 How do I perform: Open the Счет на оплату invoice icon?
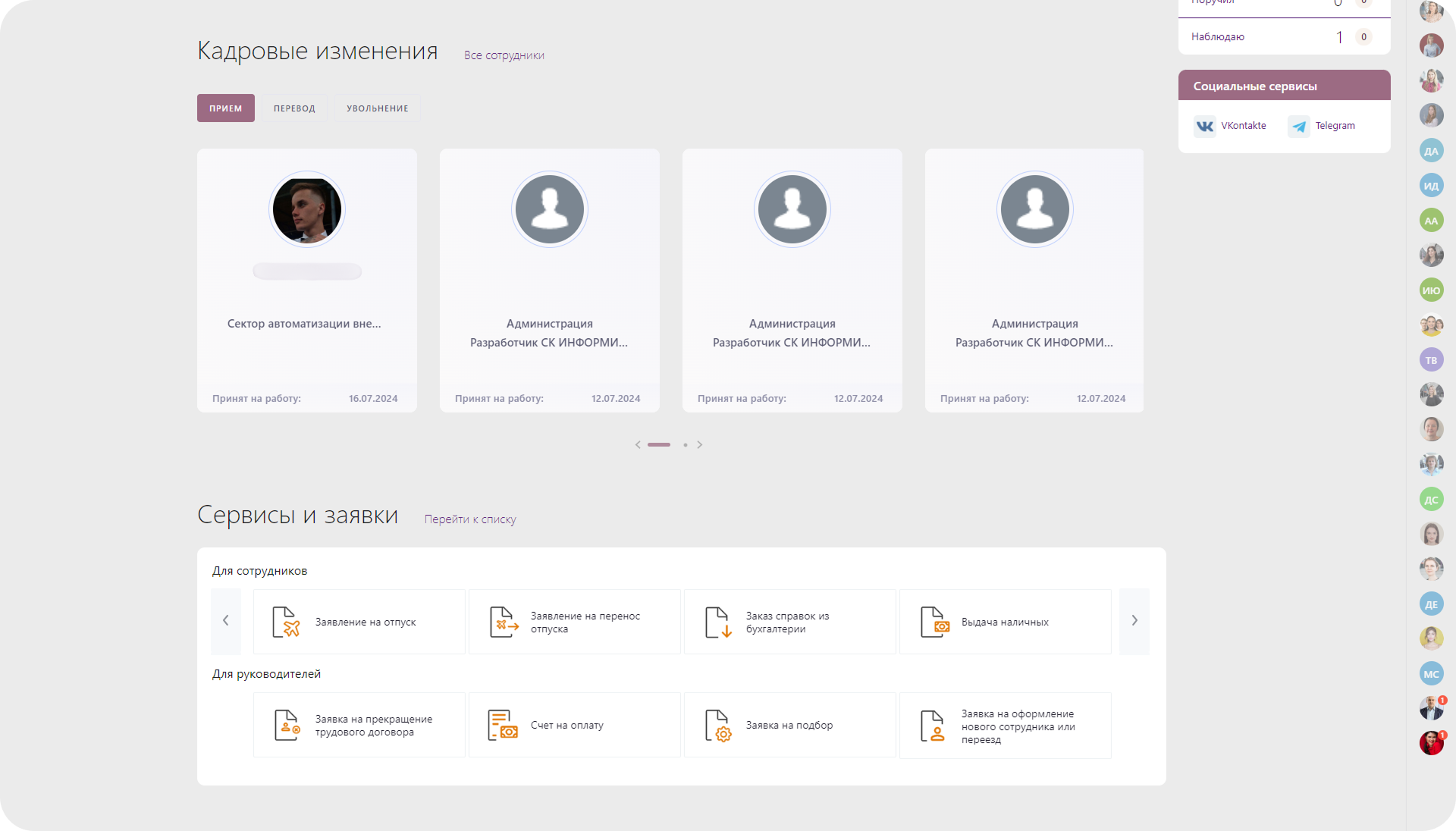click(503, 725)
